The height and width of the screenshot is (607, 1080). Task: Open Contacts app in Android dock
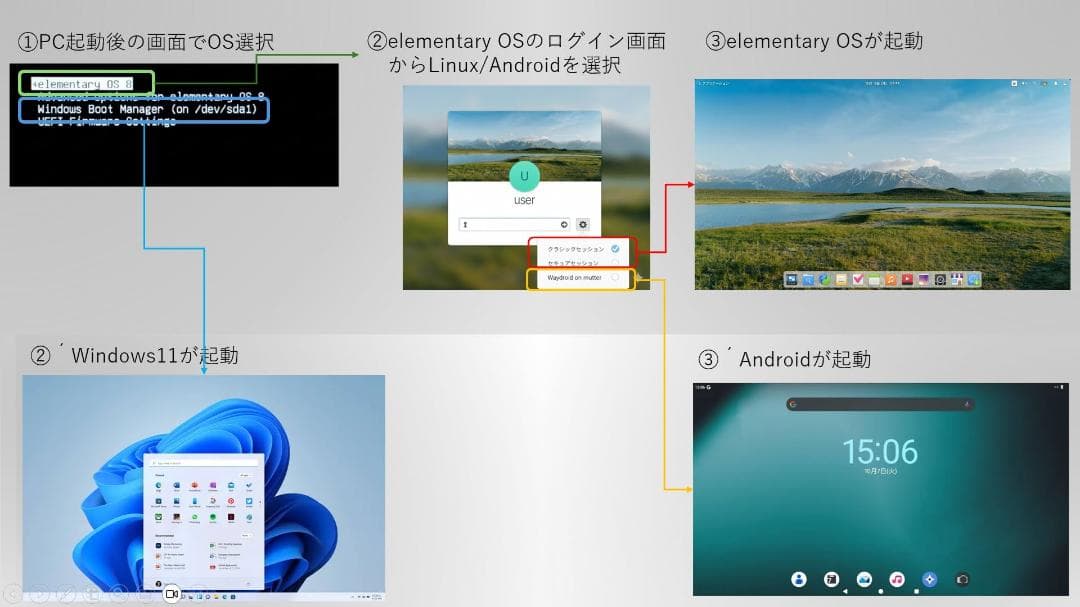click(799, 579)
